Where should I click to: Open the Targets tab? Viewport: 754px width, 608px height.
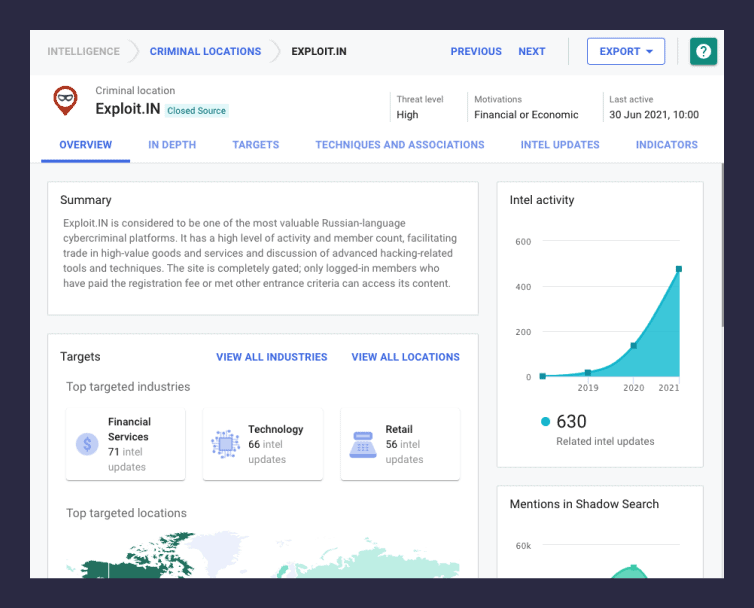256,145
